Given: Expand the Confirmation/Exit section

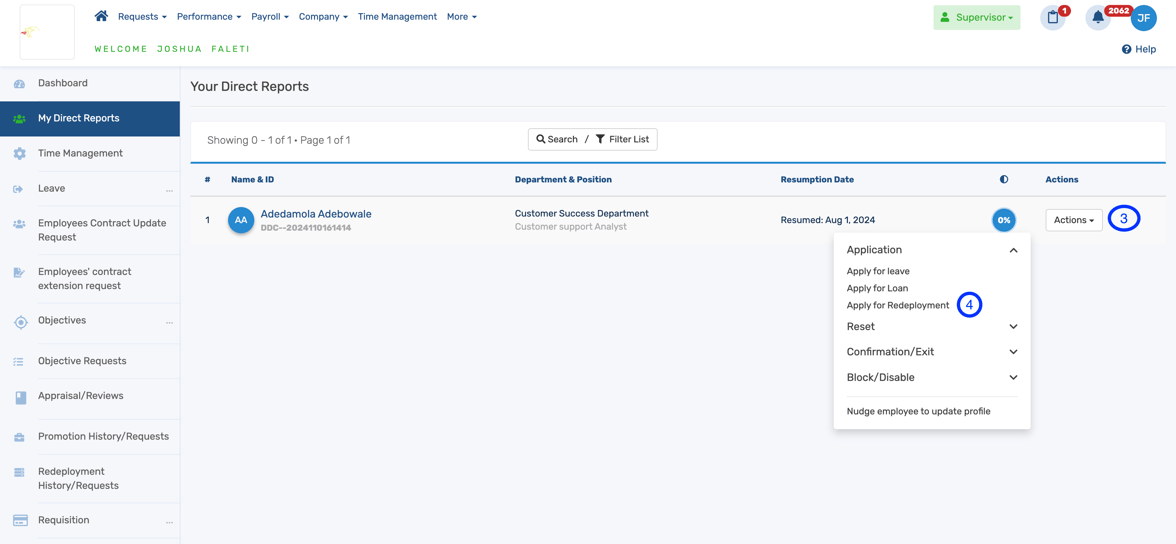Looking at the screenshot, I should point(932,352).
